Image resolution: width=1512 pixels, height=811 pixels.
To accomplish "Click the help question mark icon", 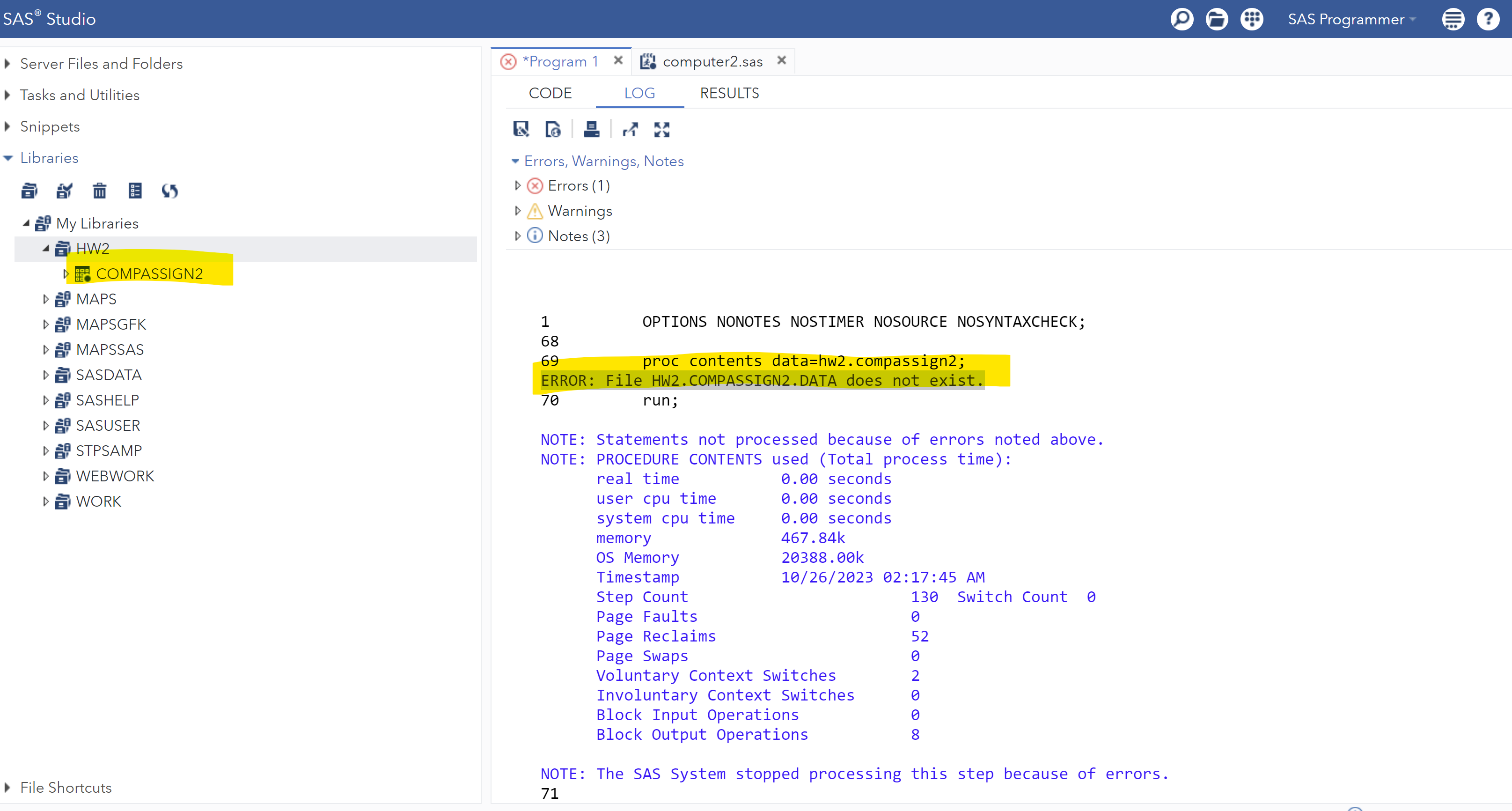I will 1488,19.
